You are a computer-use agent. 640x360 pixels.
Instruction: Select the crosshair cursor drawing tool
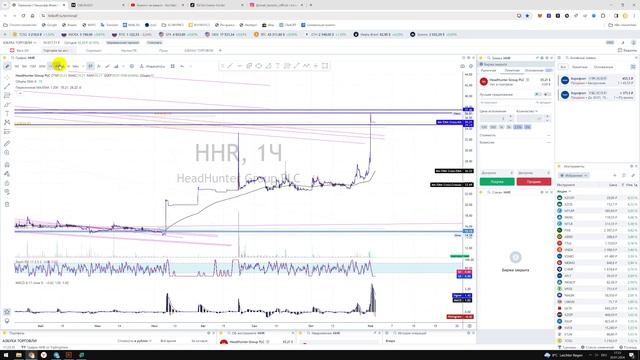(x=7, y=77)
